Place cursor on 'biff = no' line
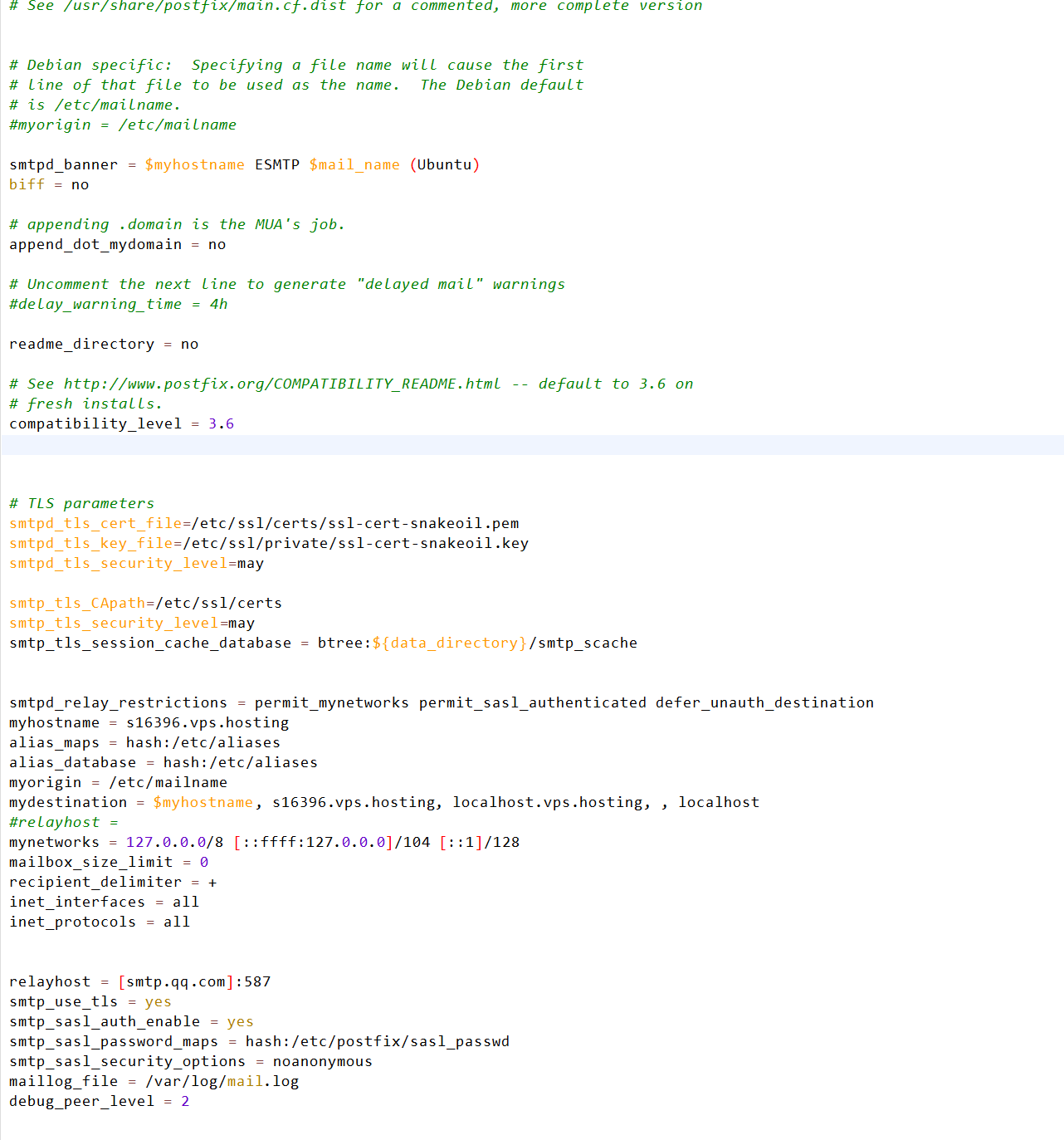Viewport: 1064px width, 1140px height. coord(49,184)
